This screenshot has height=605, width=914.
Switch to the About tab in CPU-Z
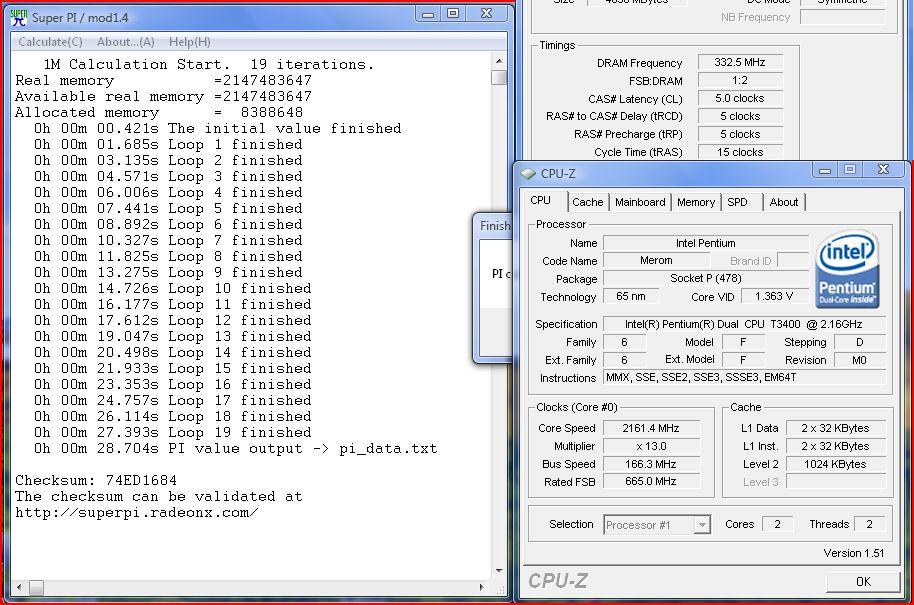783,202
